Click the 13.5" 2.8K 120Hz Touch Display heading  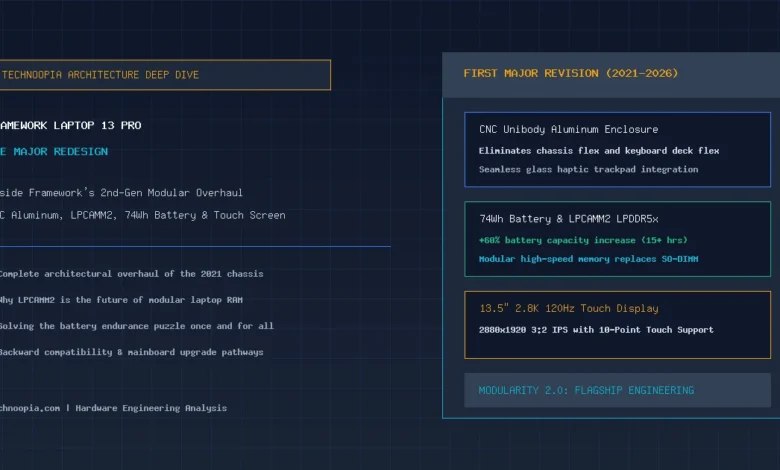pyautogui.click(x=569, y=308)
